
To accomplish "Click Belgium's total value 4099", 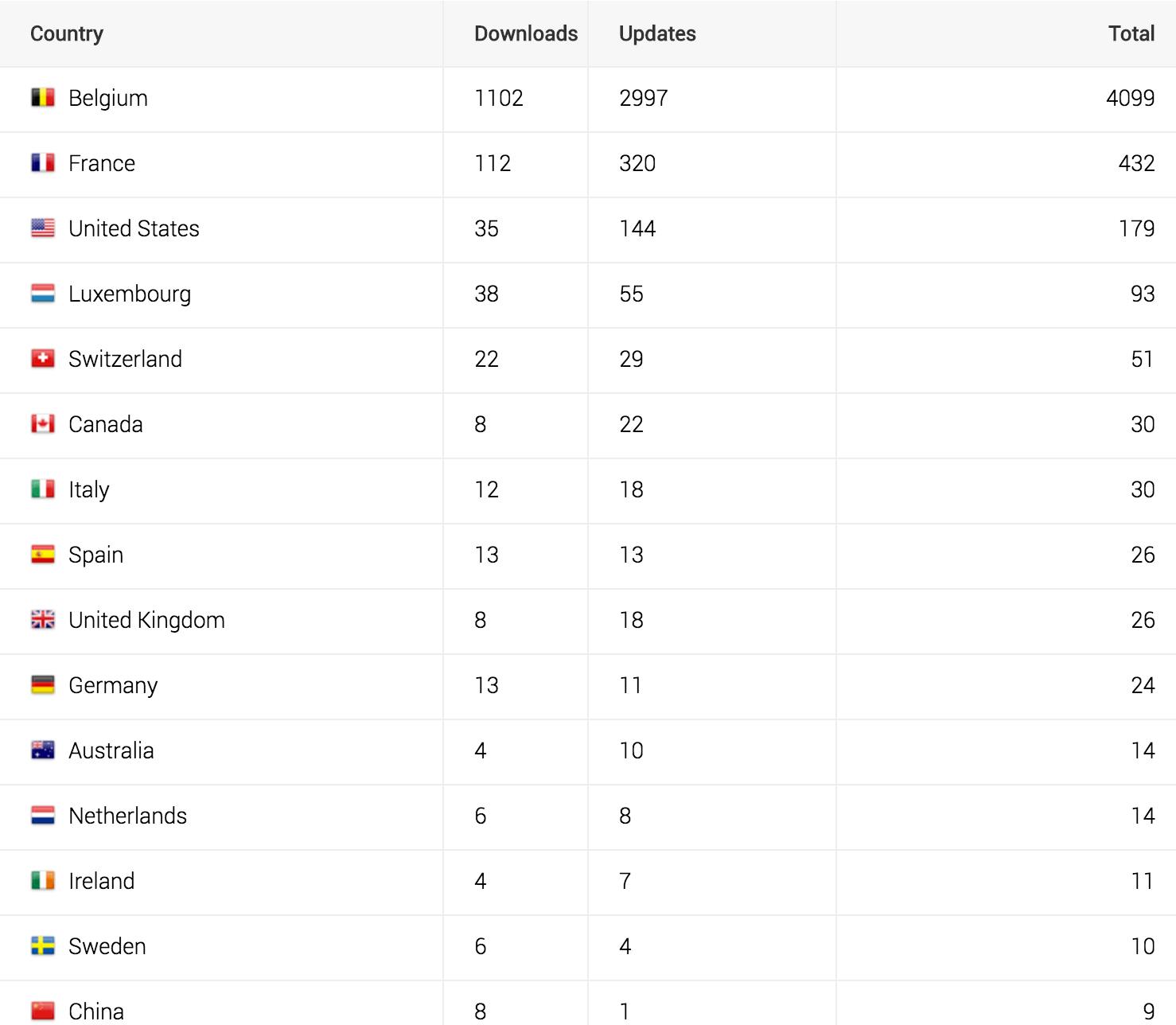I will click(x=1130, y=98).
